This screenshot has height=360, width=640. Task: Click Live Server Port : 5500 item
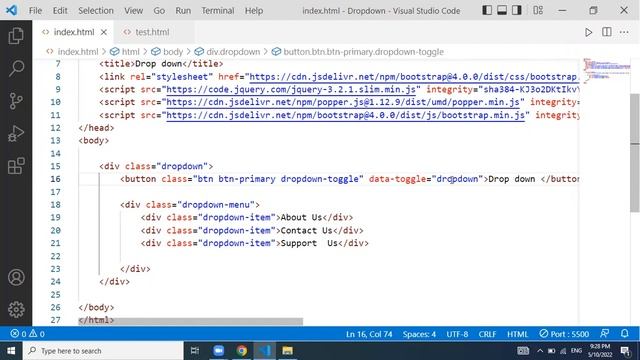564,334
